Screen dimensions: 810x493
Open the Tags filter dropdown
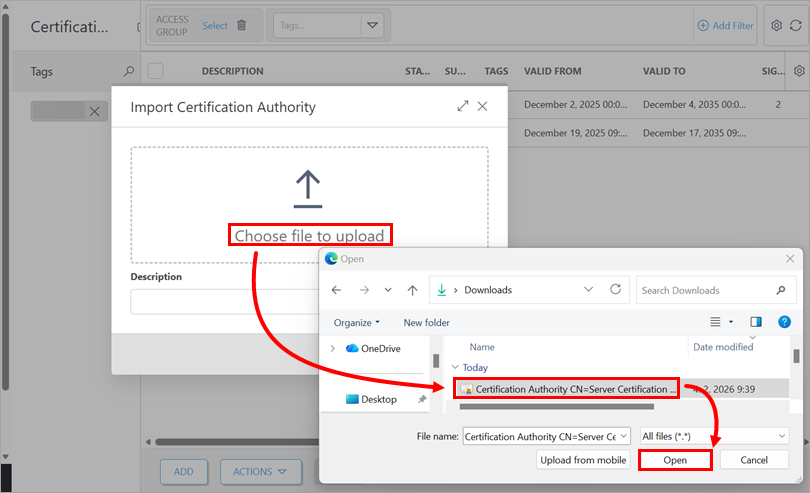(x=372, y=25)
